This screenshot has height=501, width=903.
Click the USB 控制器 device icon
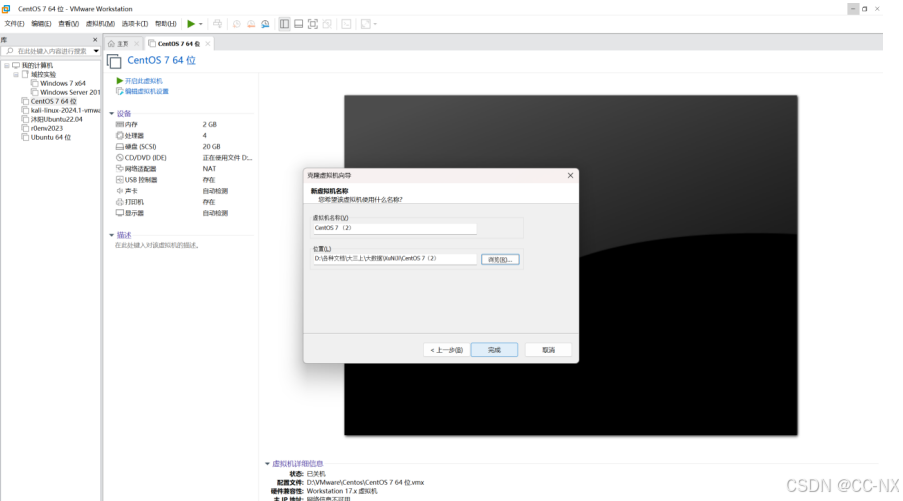pos(120,180)
